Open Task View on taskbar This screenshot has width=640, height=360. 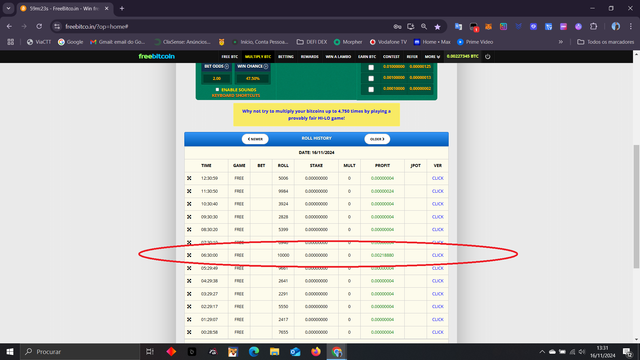pyautogui.click(x=150, y=351)
